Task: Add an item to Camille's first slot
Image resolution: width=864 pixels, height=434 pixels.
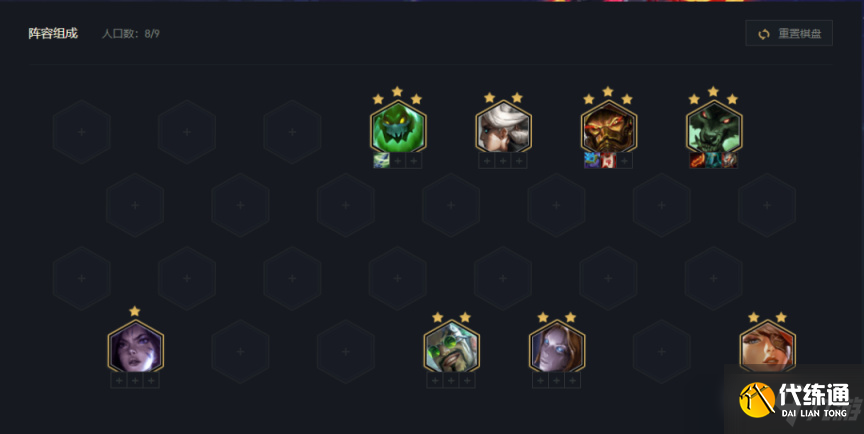Action: [487, 161]
